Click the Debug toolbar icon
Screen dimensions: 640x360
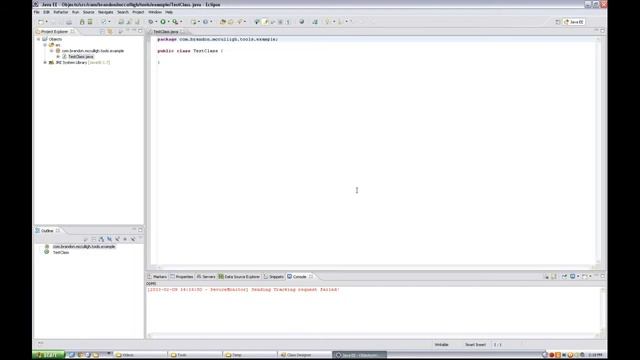[151, 22]
